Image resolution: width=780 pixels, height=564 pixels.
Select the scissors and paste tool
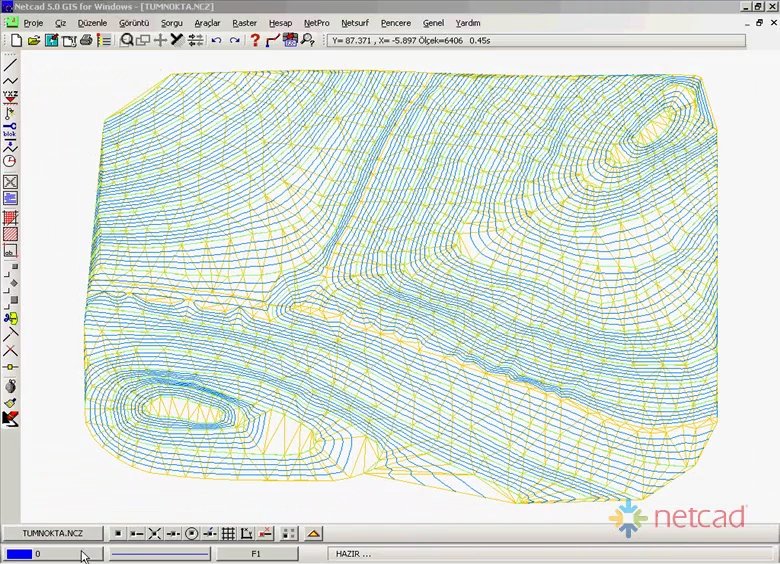click(x=10, y=318)
